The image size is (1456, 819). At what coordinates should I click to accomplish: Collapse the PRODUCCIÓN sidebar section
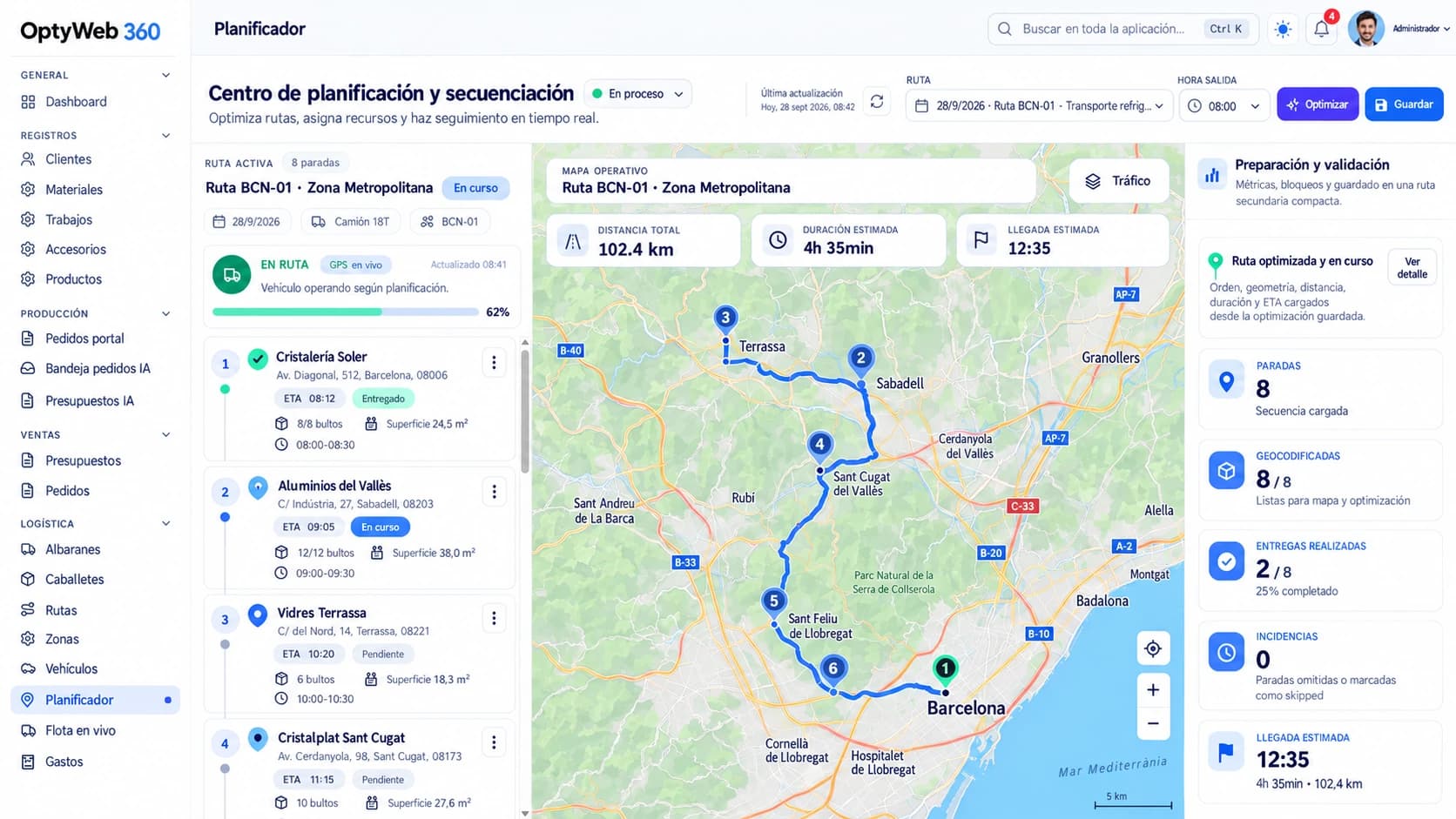pyautogui.click(x=165, y=313)
